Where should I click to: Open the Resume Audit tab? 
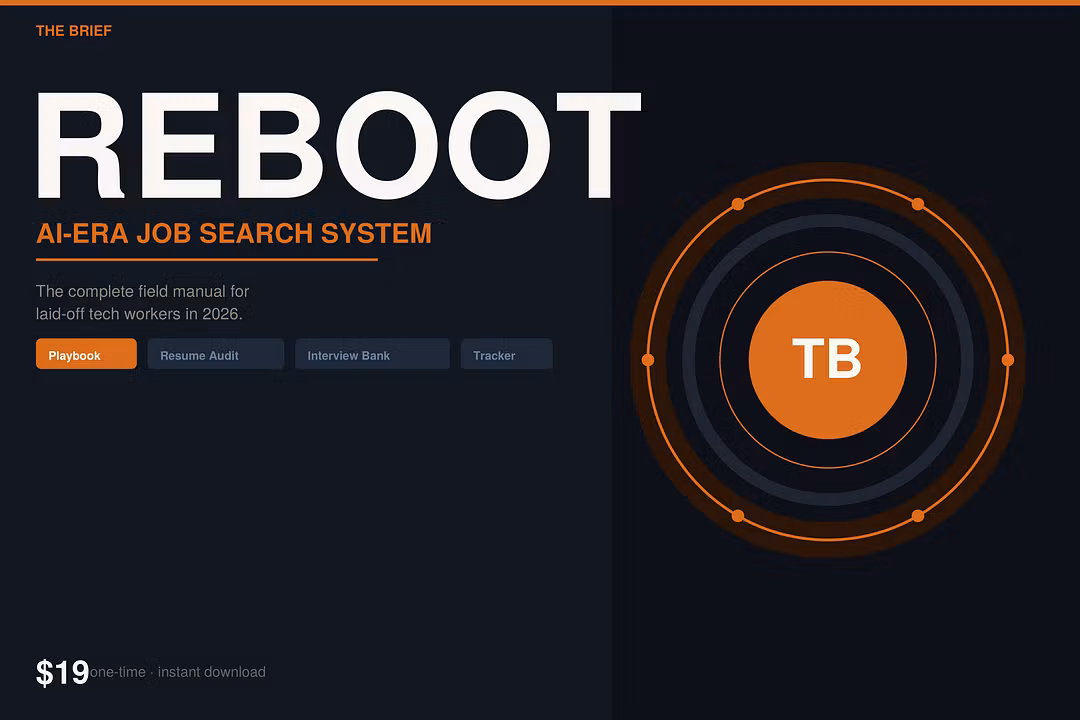pos(216,354)
